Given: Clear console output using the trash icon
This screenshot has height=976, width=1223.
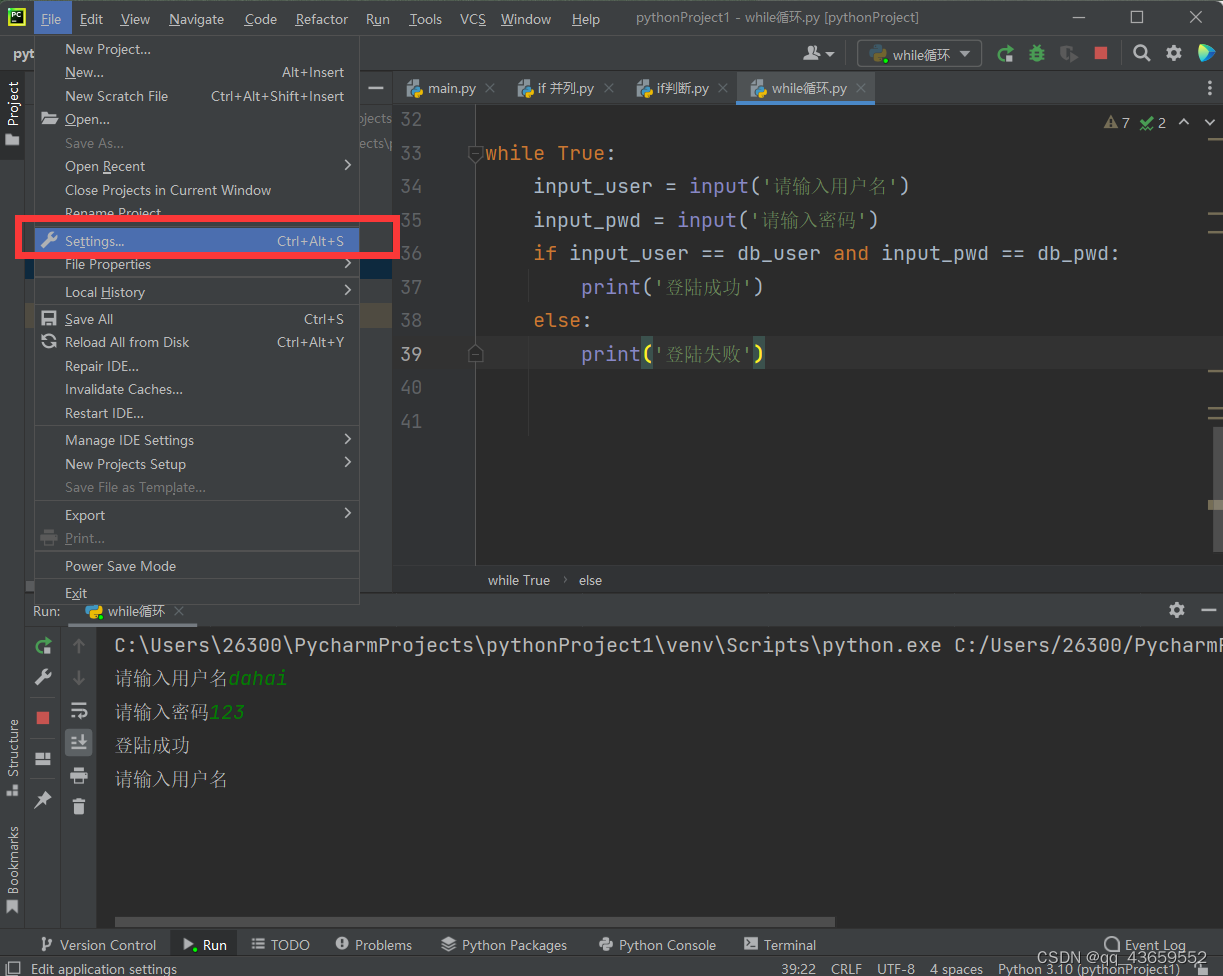Looking at the screenshot, I should pos(79,806).
